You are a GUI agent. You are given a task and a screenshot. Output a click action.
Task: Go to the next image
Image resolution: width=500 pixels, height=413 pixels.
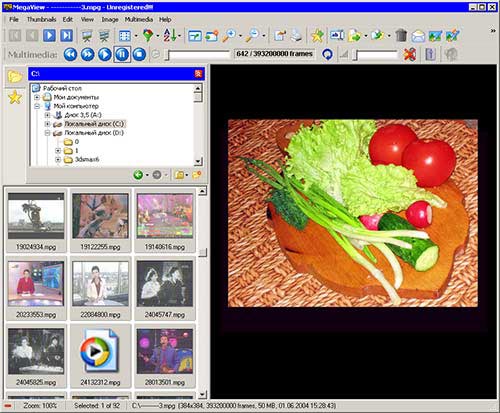tap(49, 35)
